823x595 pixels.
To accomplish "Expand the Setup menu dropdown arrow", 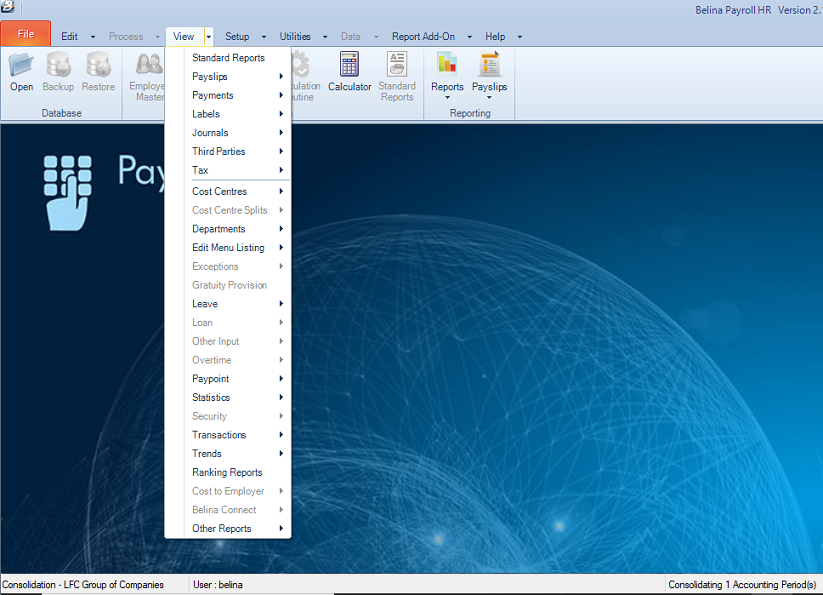I will tap(264, 37).
